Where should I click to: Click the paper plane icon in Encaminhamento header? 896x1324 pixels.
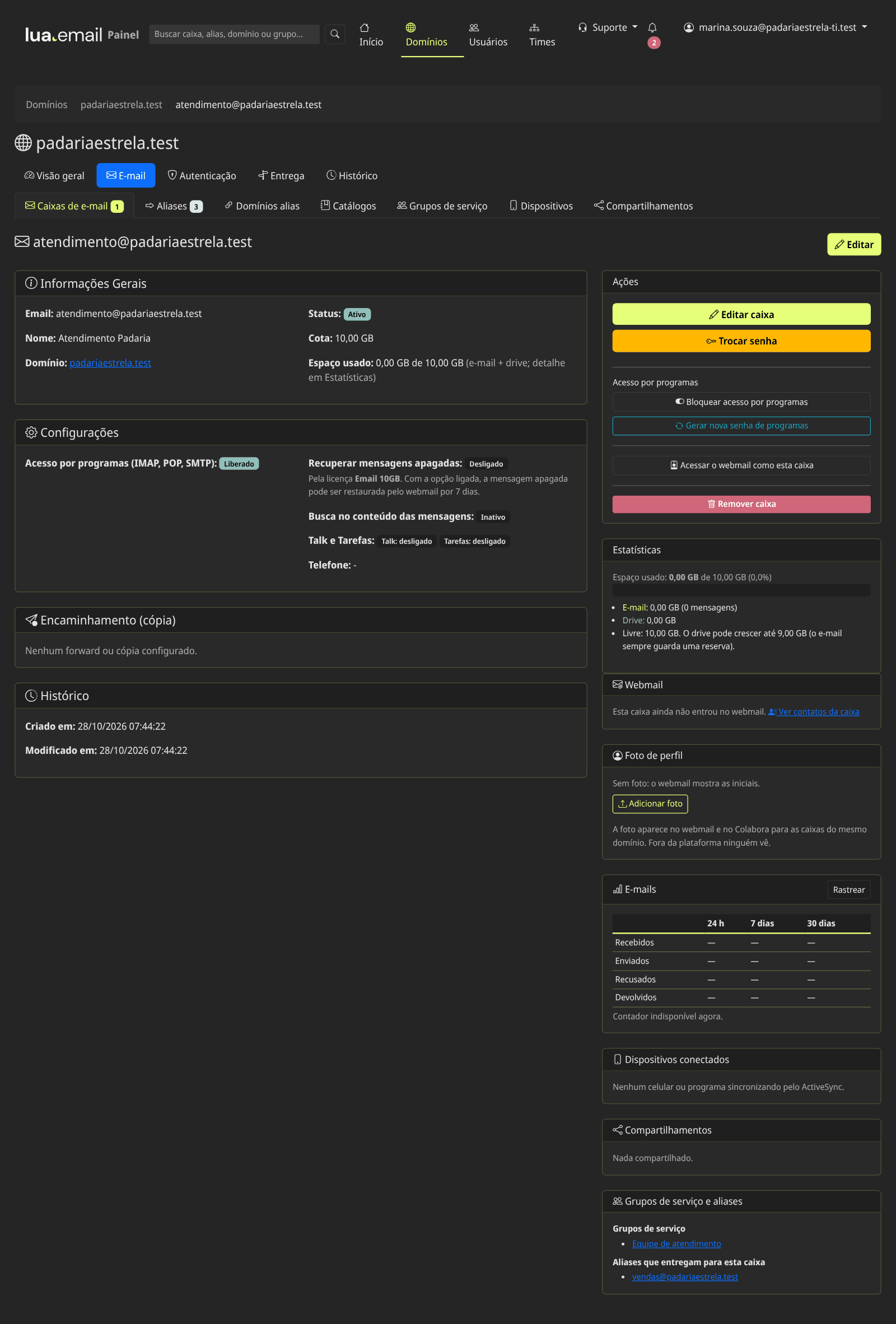click(x=31, y=620)
